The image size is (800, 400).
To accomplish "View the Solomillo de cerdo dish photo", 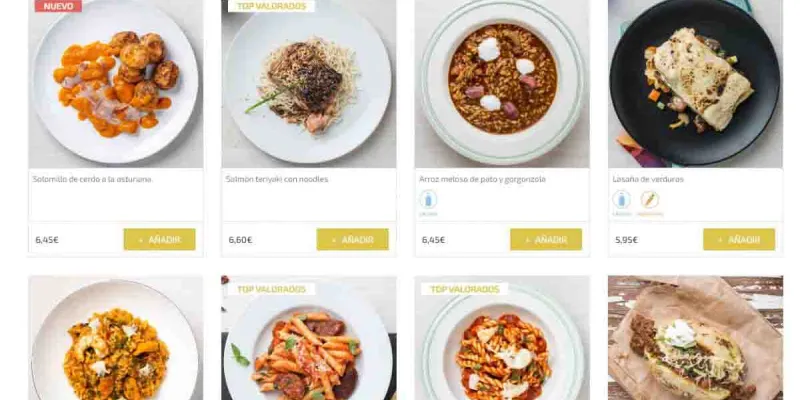I will (116, 84).
